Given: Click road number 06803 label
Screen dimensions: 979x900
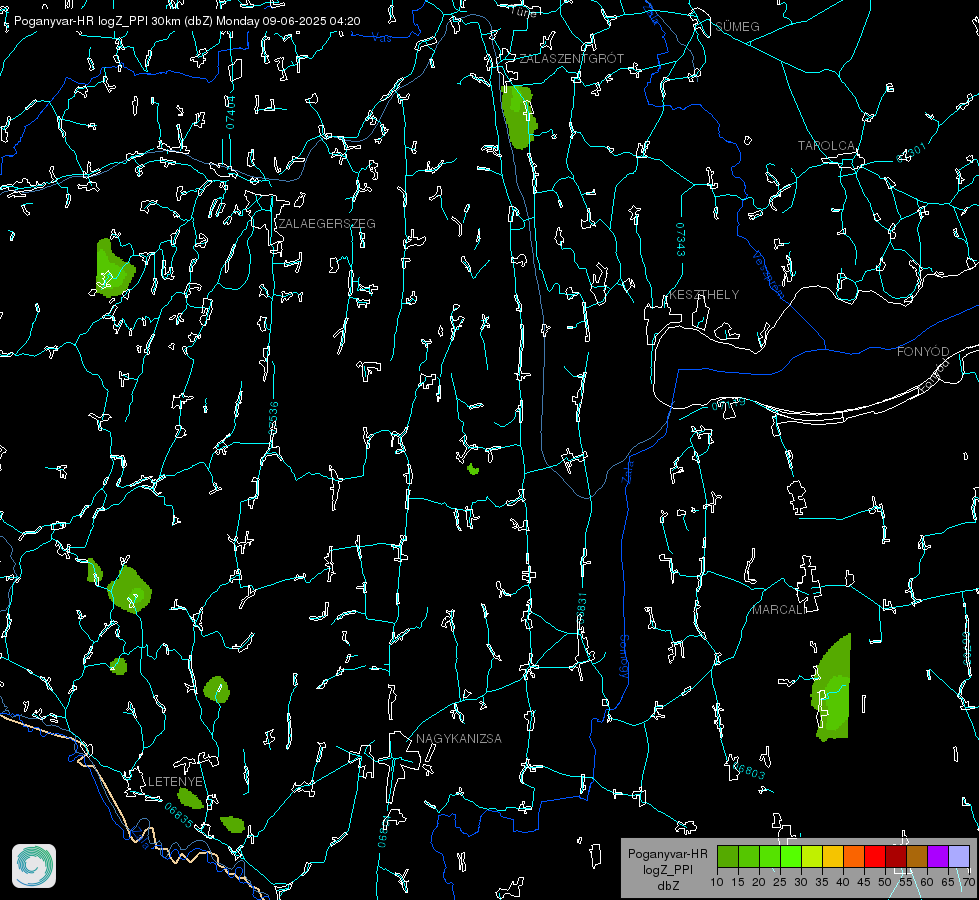Looking at the screenshot, I should coord(747,769).
